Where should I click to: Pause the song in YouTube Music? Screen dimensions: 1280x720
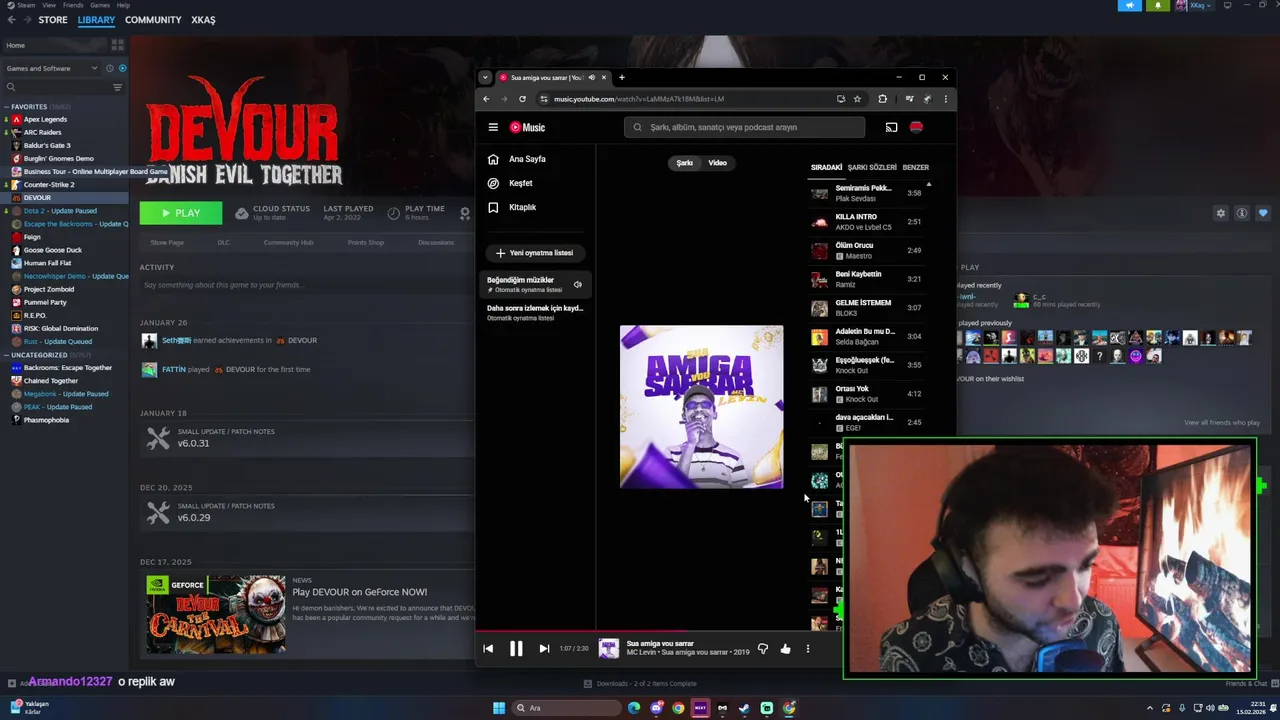click(x=516, y=649)
